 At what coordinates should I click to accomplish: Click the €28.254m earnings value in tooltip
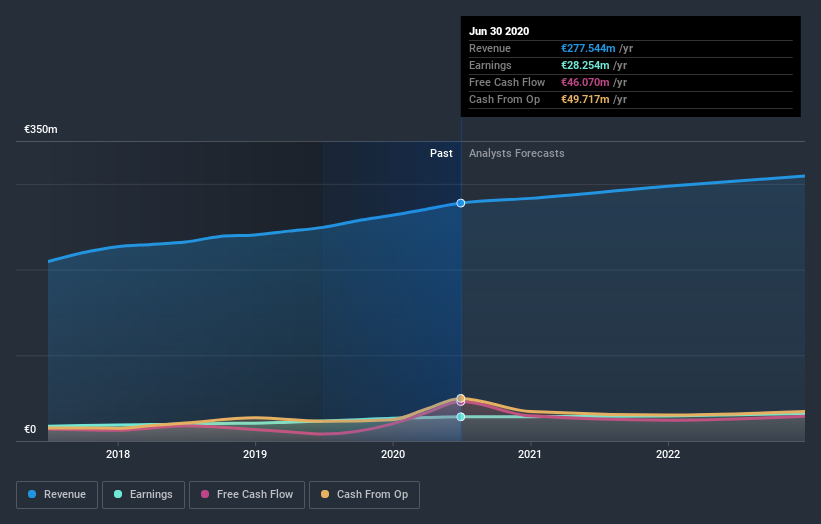tap(585, 65)
